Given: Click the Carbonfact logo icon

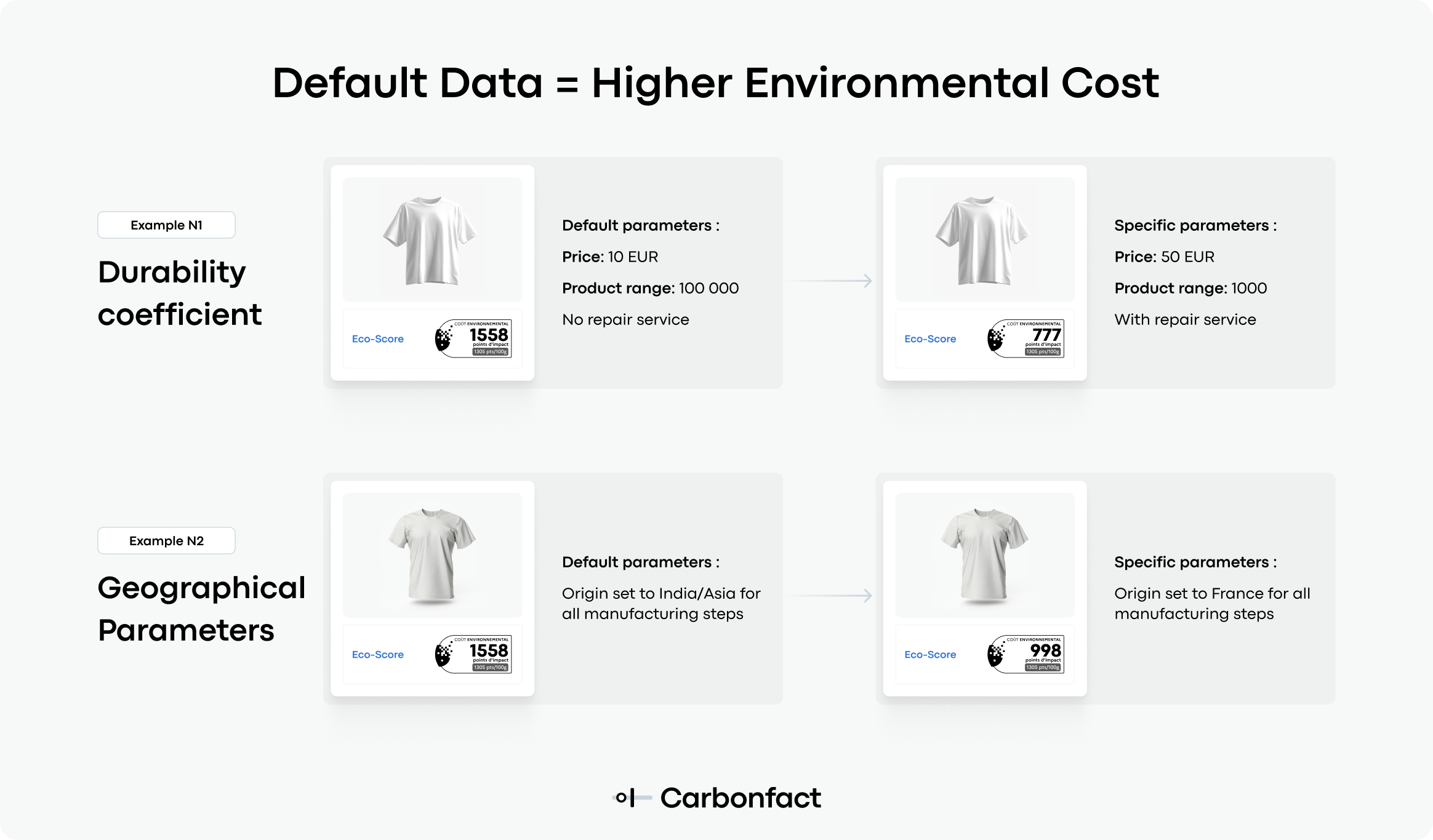Looking at the screenshot, I should (x=632, y=798).
